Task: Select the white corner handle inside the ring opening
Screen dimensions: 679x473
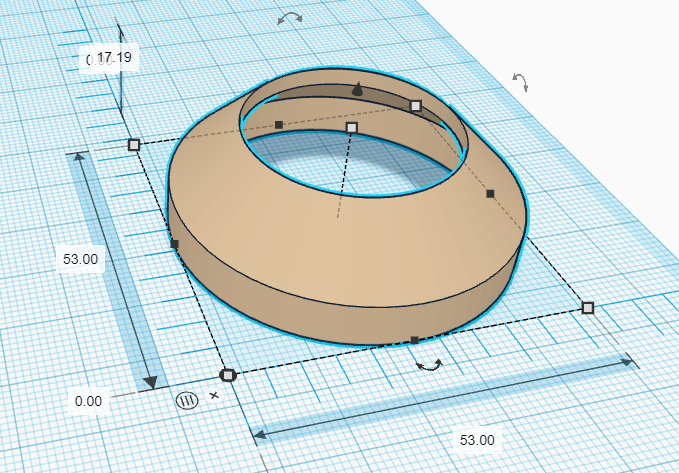Action: [415, 106]
